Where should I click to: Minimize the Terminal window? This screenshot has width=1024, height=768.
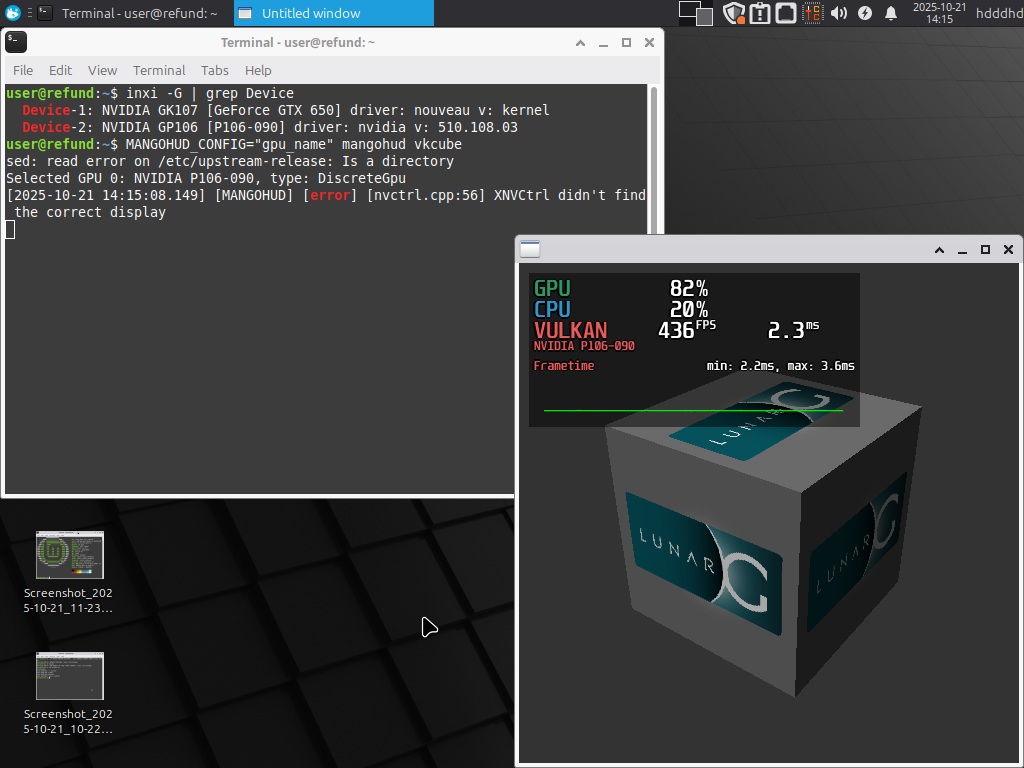(x=603, y=42)
